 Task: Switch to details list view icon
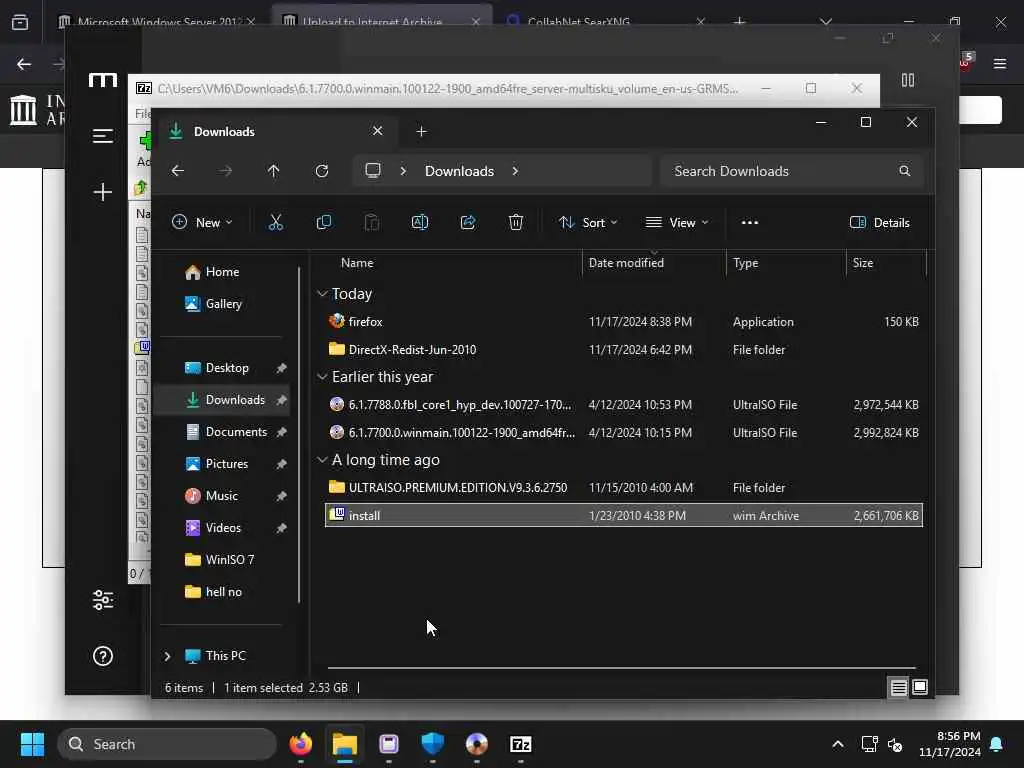tap(899, 688)
